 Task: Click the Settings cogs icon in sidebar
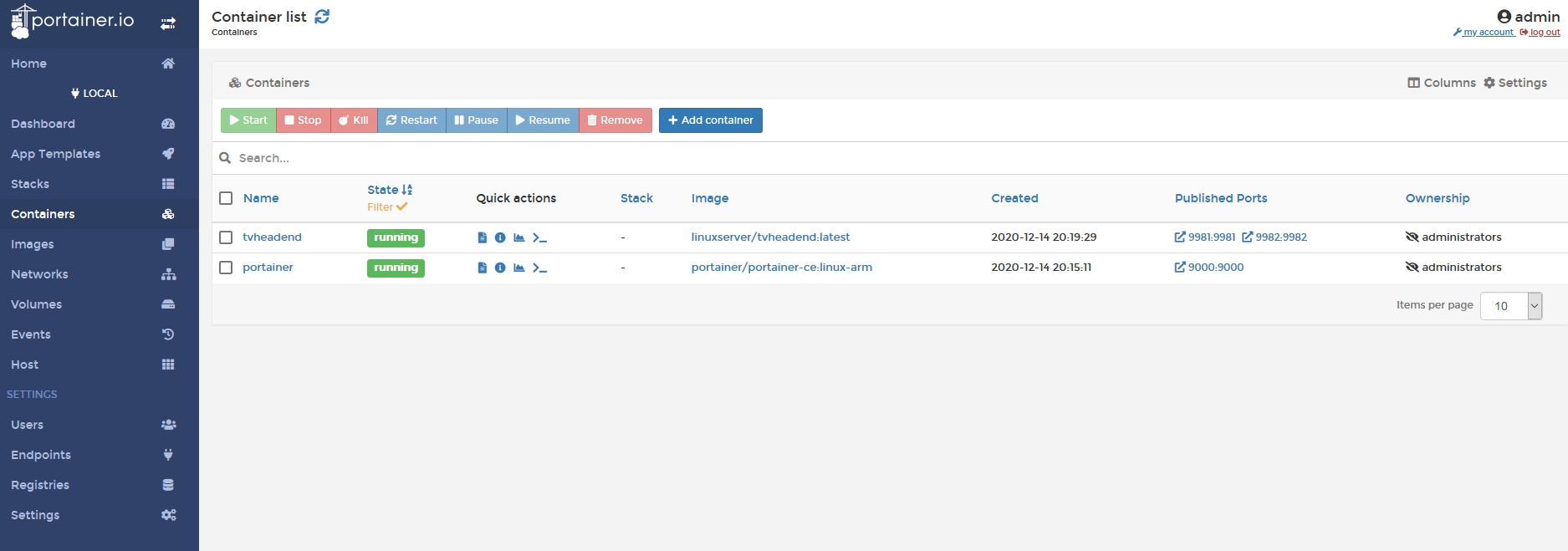pyautogui.click(x=168, y=515)
